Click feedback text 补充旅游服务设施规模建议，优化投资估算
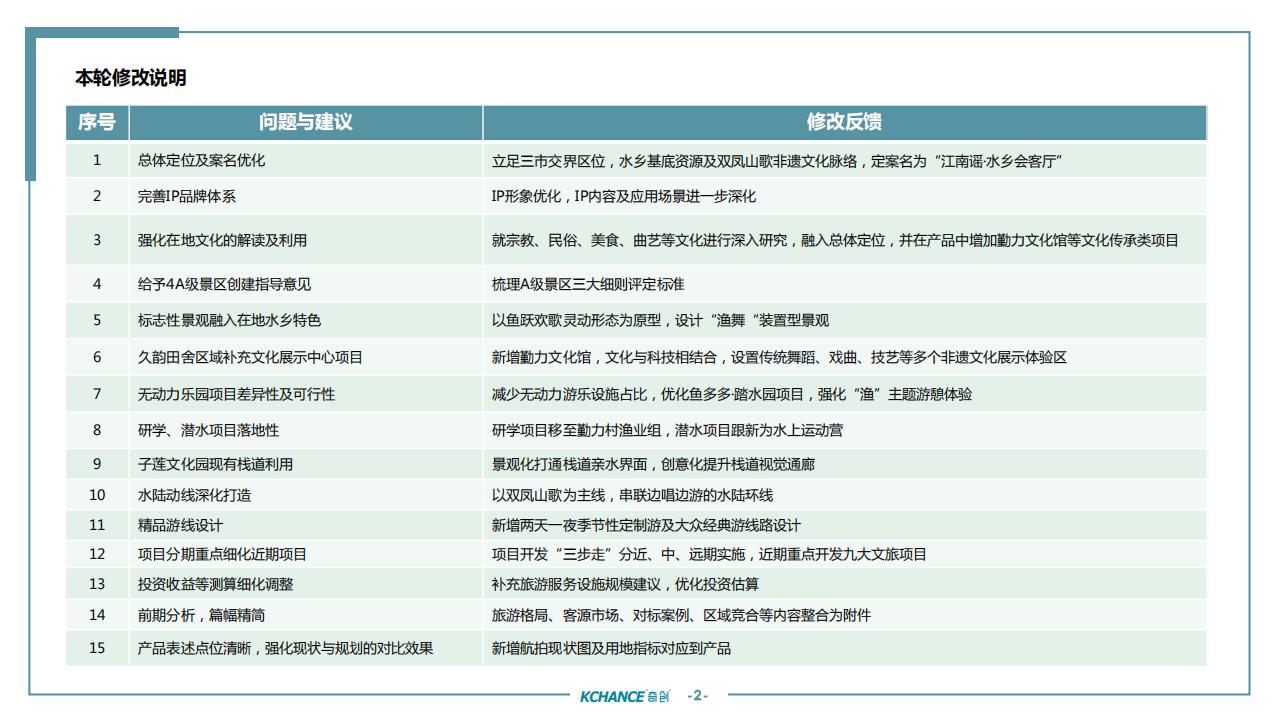The width and height of the screenshot is (1280, 720). 625,584
